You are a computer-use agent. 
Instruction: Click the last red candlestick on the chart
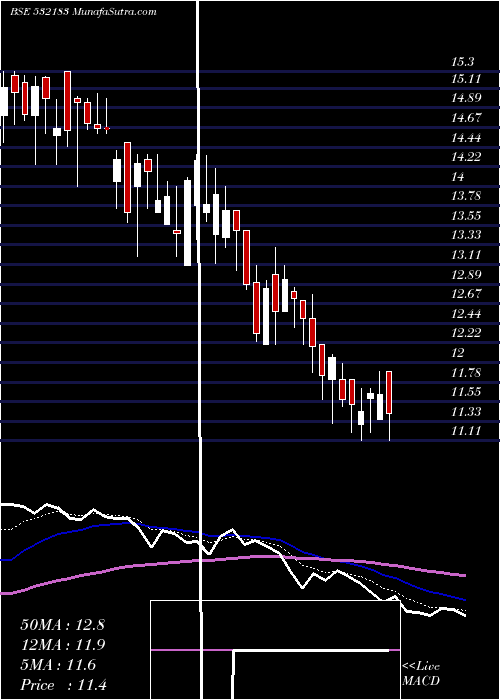point(389,392)
